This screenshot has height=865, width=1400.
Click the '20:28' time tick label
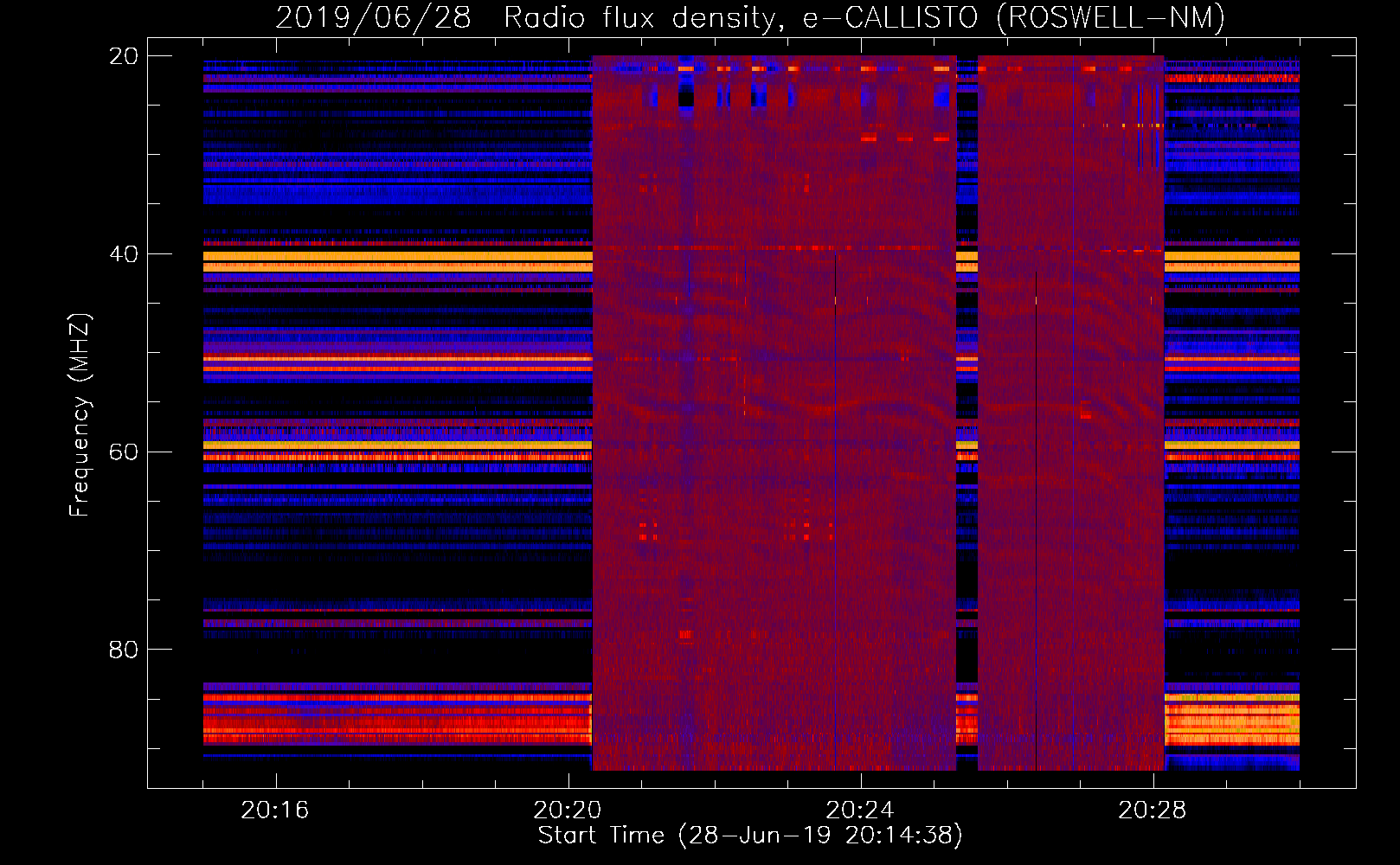pos(1152,810)
